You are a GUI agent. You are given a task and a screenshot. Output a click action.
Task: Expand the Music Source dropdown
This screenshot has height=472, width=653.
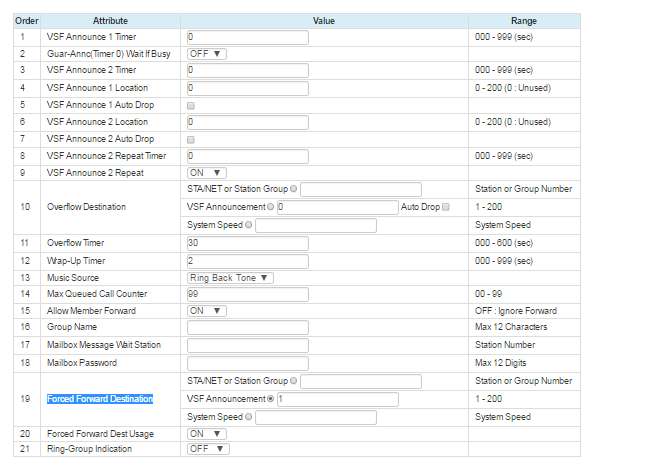point(230,277)
